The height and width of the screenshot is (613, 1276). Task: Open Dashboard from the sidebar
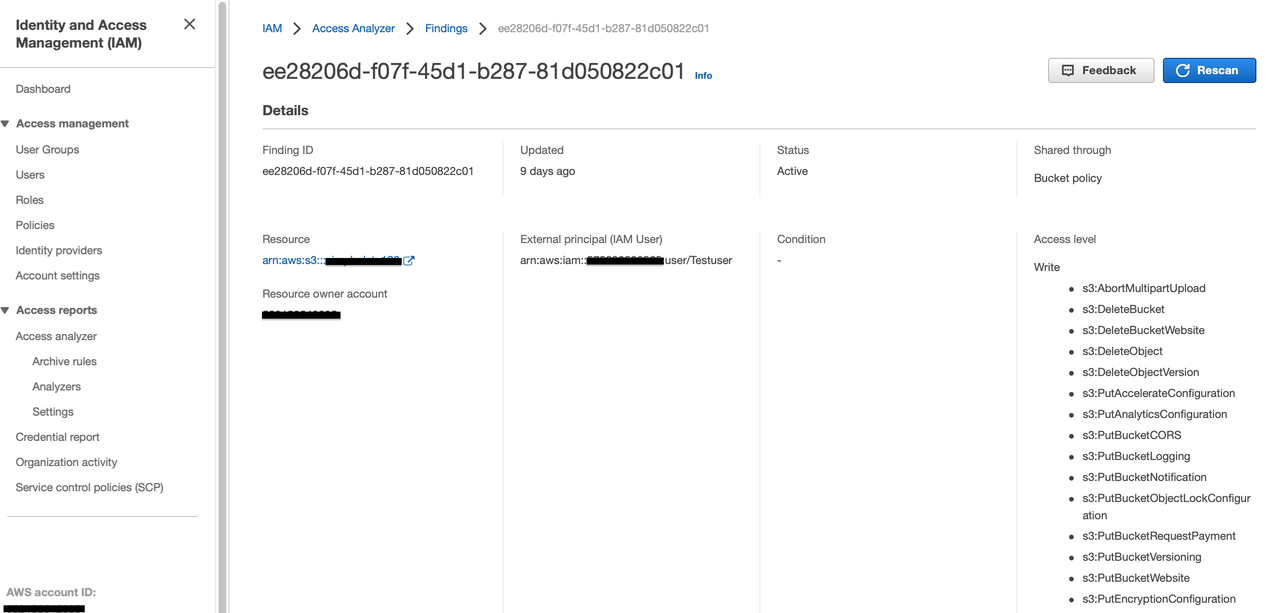[43, 88]
